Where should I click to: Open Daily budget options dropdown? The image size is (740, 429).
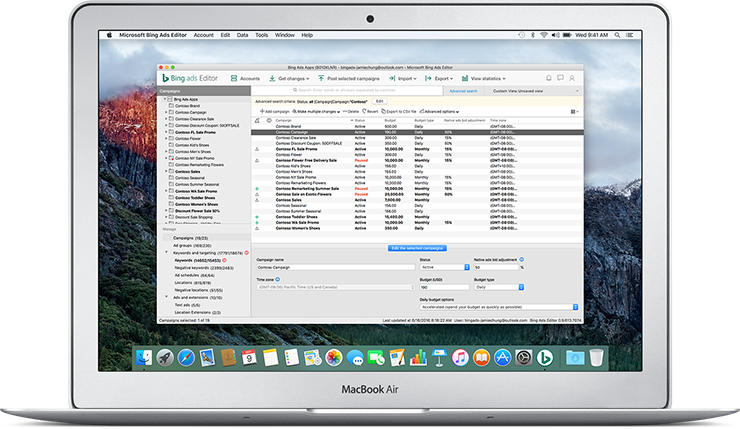(x=499, y=307)
